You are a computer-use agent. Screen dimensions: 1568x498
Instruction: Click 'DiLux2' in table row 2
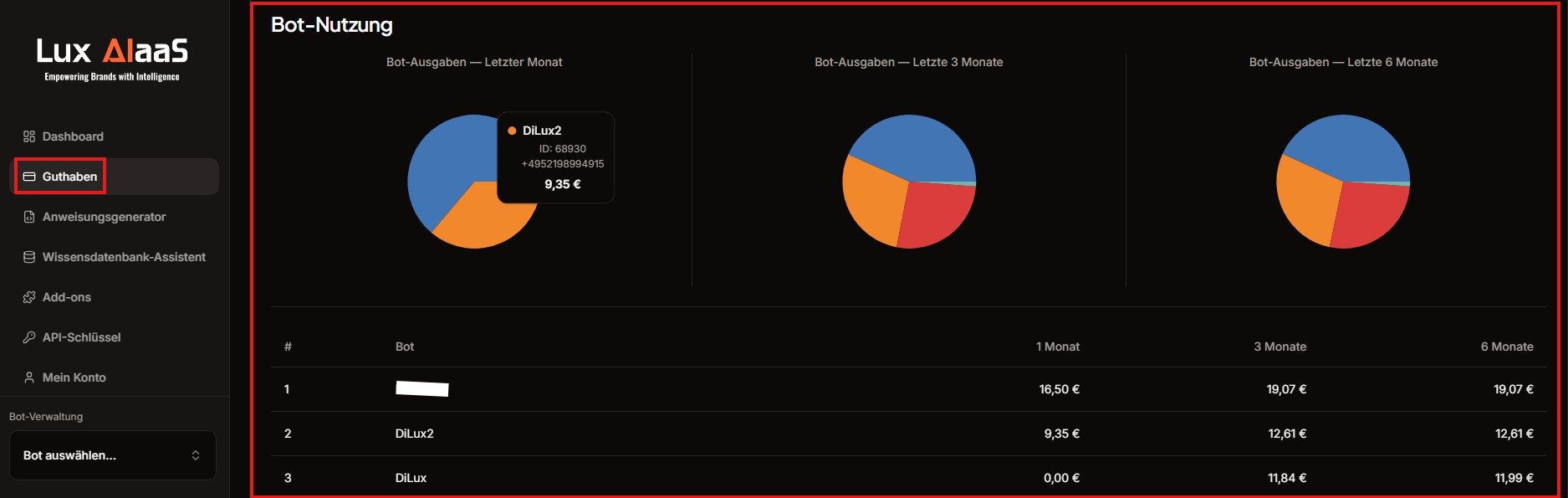point(415,434)
